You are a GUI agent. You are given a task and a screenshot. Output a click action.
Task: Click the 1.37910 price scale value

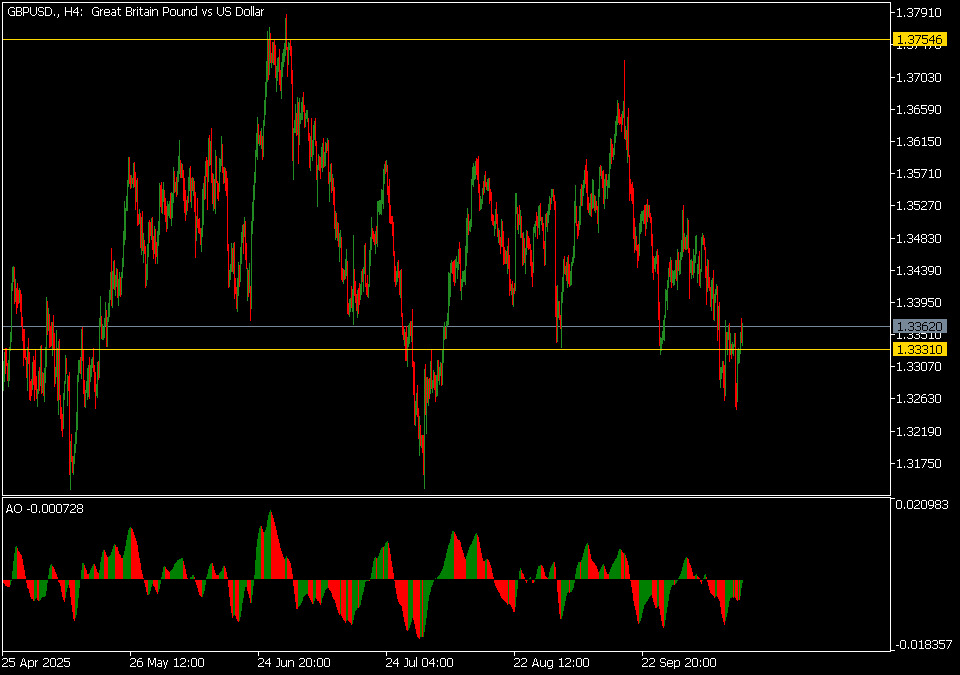pyautogui.click(x=918, y=13)
